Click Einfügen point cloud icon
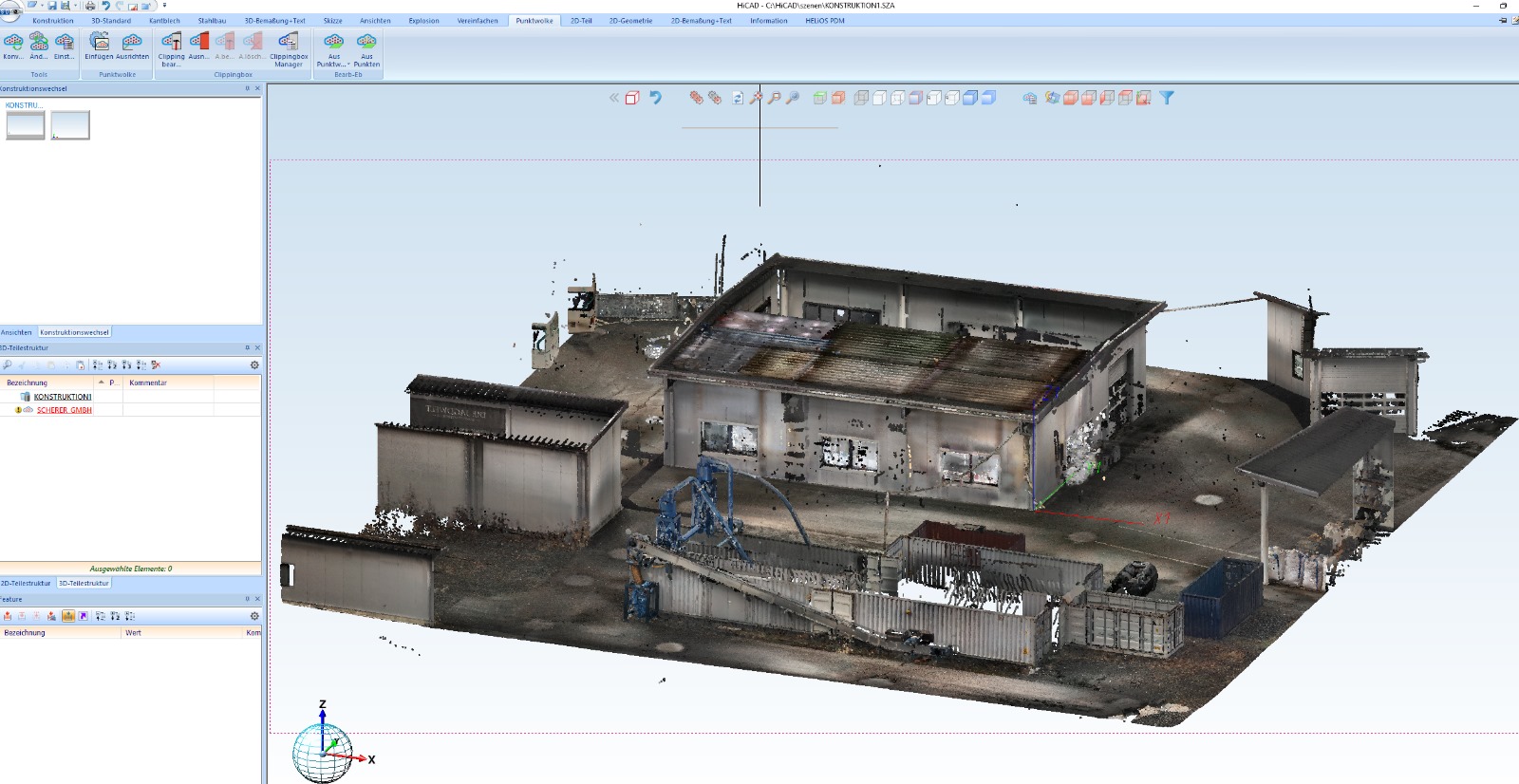This screenshot has width=1519, height=784. click(x=99, y=43)
